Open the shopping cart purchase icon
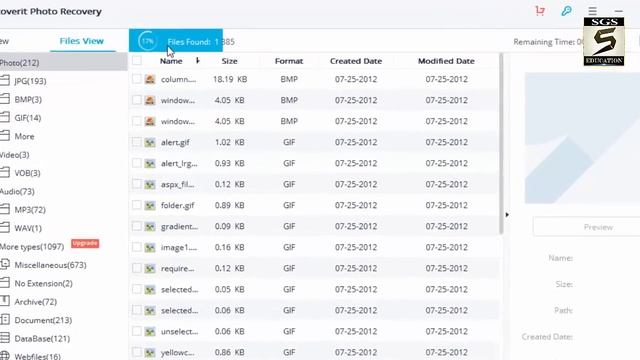640x360 pixels. tap(540, 11)
